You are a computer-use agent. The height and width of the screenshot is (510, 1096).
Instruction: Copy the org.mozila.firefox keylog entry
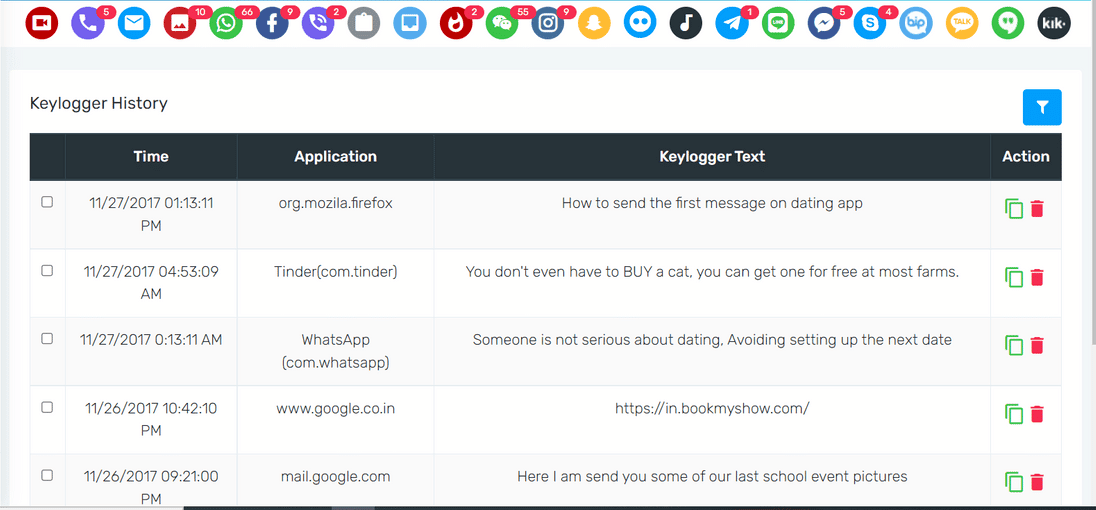[1014, 209]
